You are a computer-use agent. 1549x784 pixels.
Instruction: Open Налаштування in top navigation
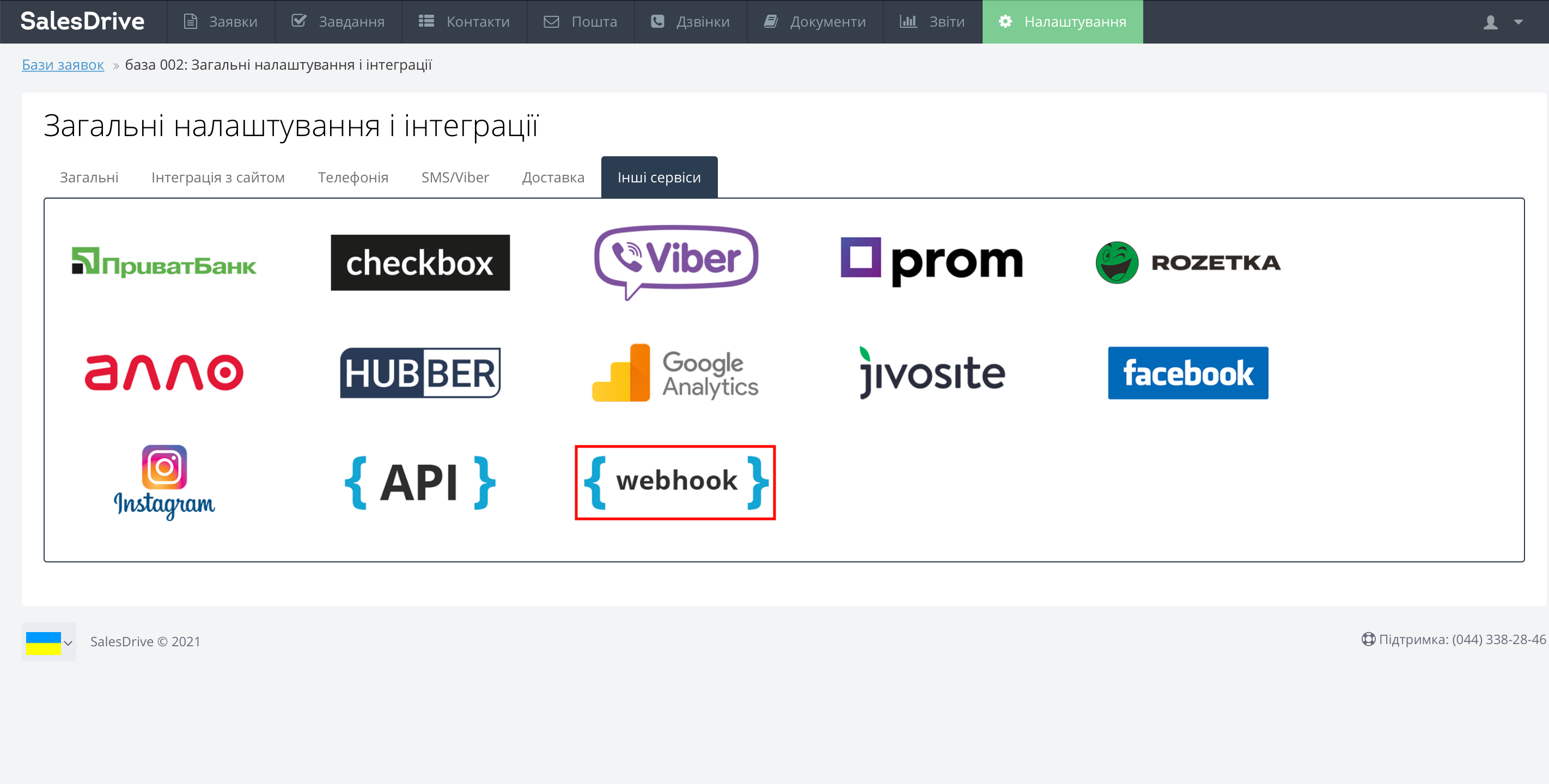tap(1063, 22)
